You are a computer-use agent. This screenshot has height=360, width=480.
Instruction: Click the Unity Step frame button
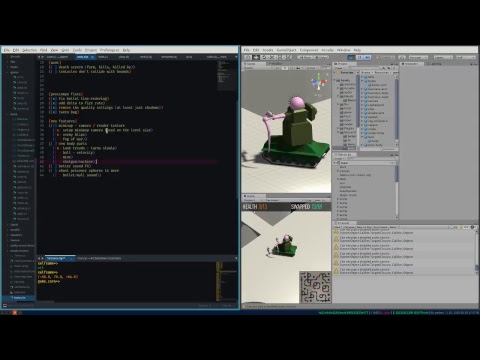click(368, 57)
